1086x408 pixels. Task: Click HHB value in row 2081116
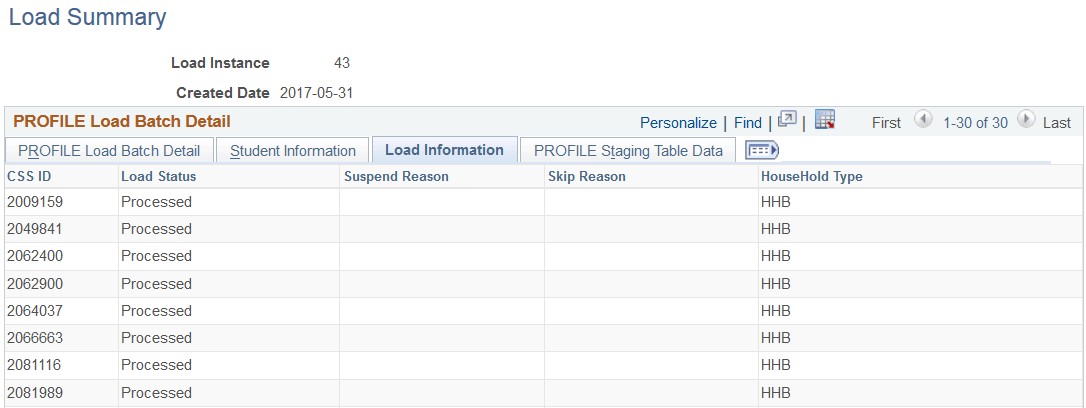pos(776,365)
